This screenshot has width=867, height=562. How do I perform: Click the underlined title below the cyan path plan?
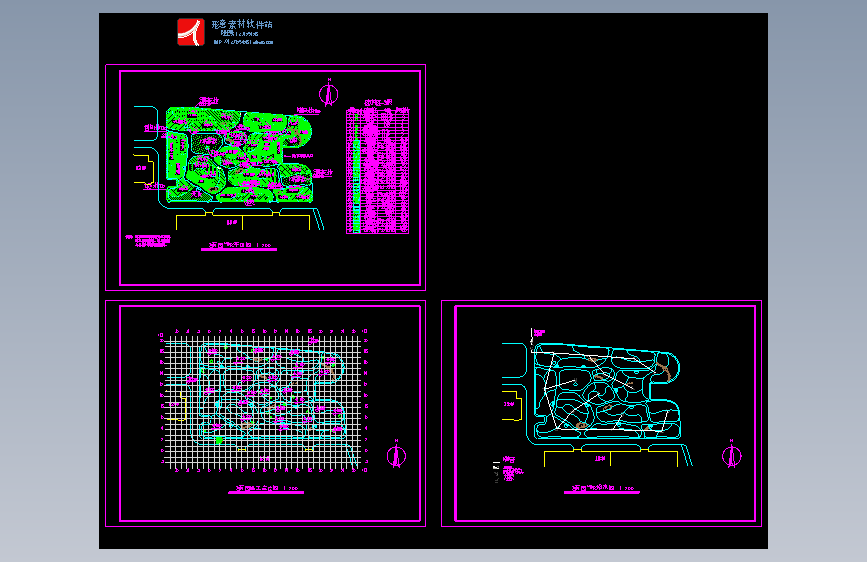602,490
